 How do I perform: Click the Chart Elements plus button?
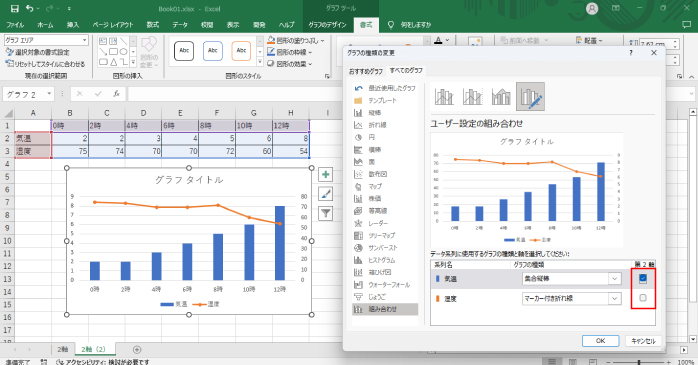[325, 174]
